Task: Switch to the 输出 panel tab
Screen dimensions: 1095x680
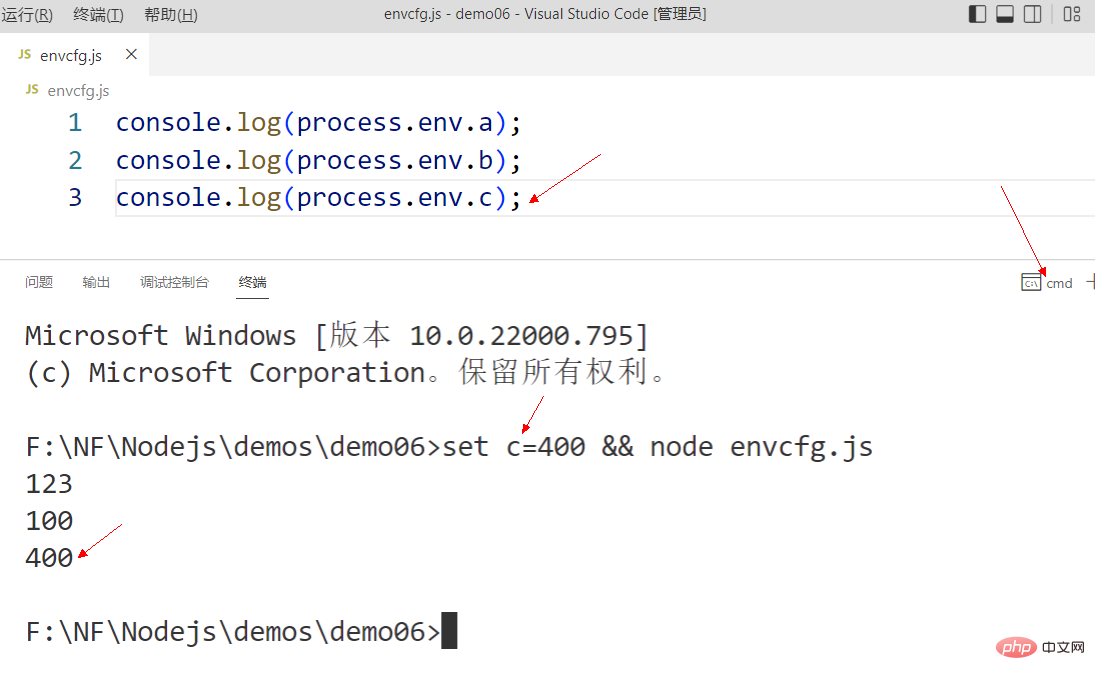Action: 96,282
